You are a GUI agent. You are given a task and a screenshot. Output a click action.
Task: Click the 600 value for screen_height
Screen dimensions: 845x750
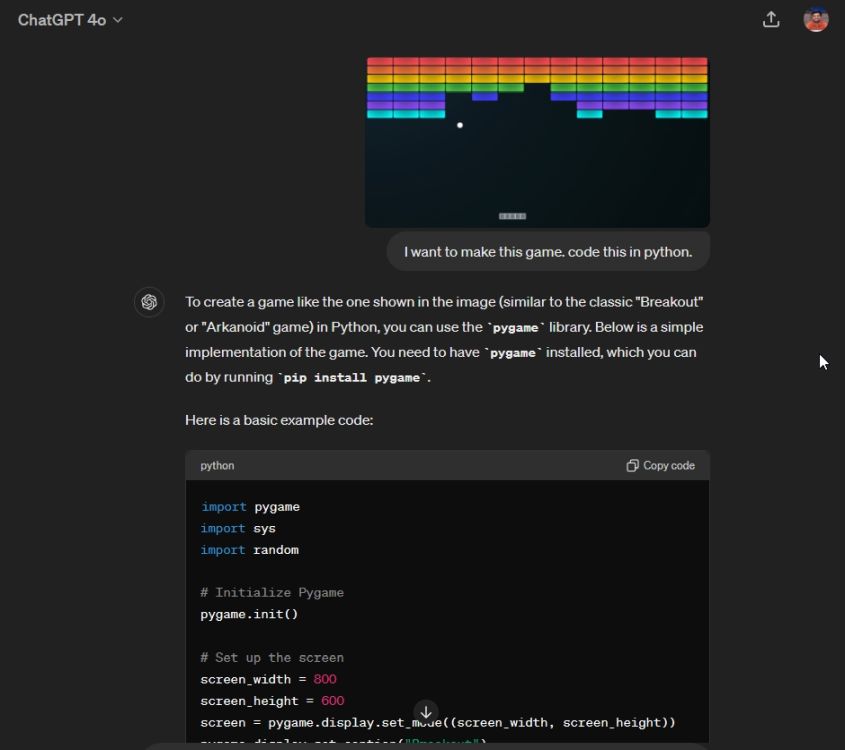(x=332, y=701)
